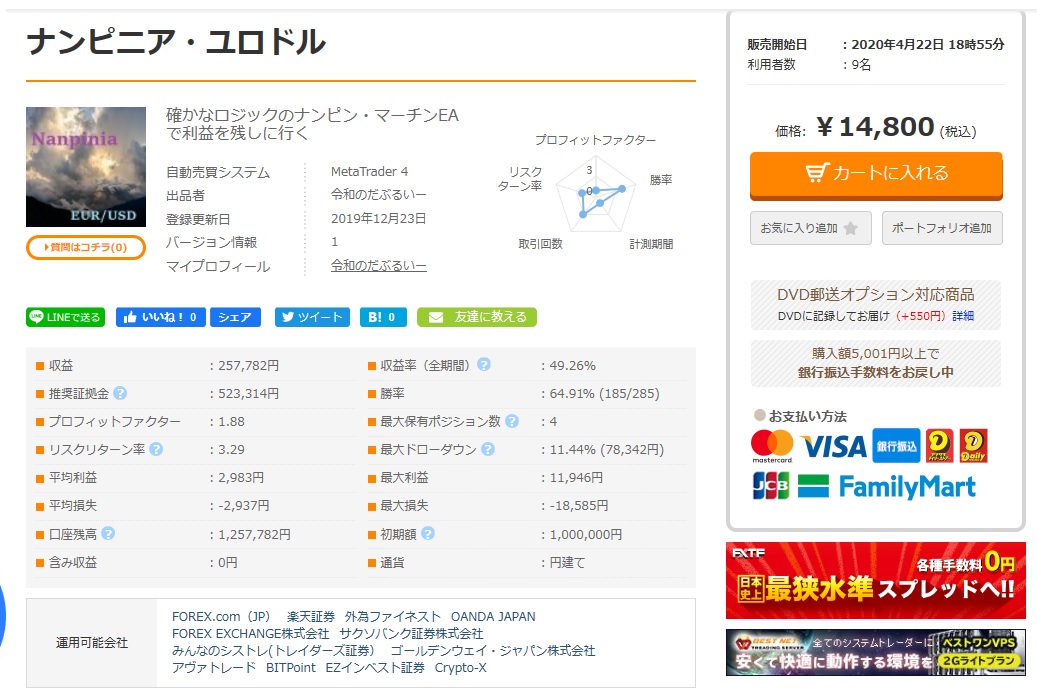Open みんなのシストレ(トレイダーズ証券) link
The height and width of the screenshot is (698, 1037).
tap(273, 650)
